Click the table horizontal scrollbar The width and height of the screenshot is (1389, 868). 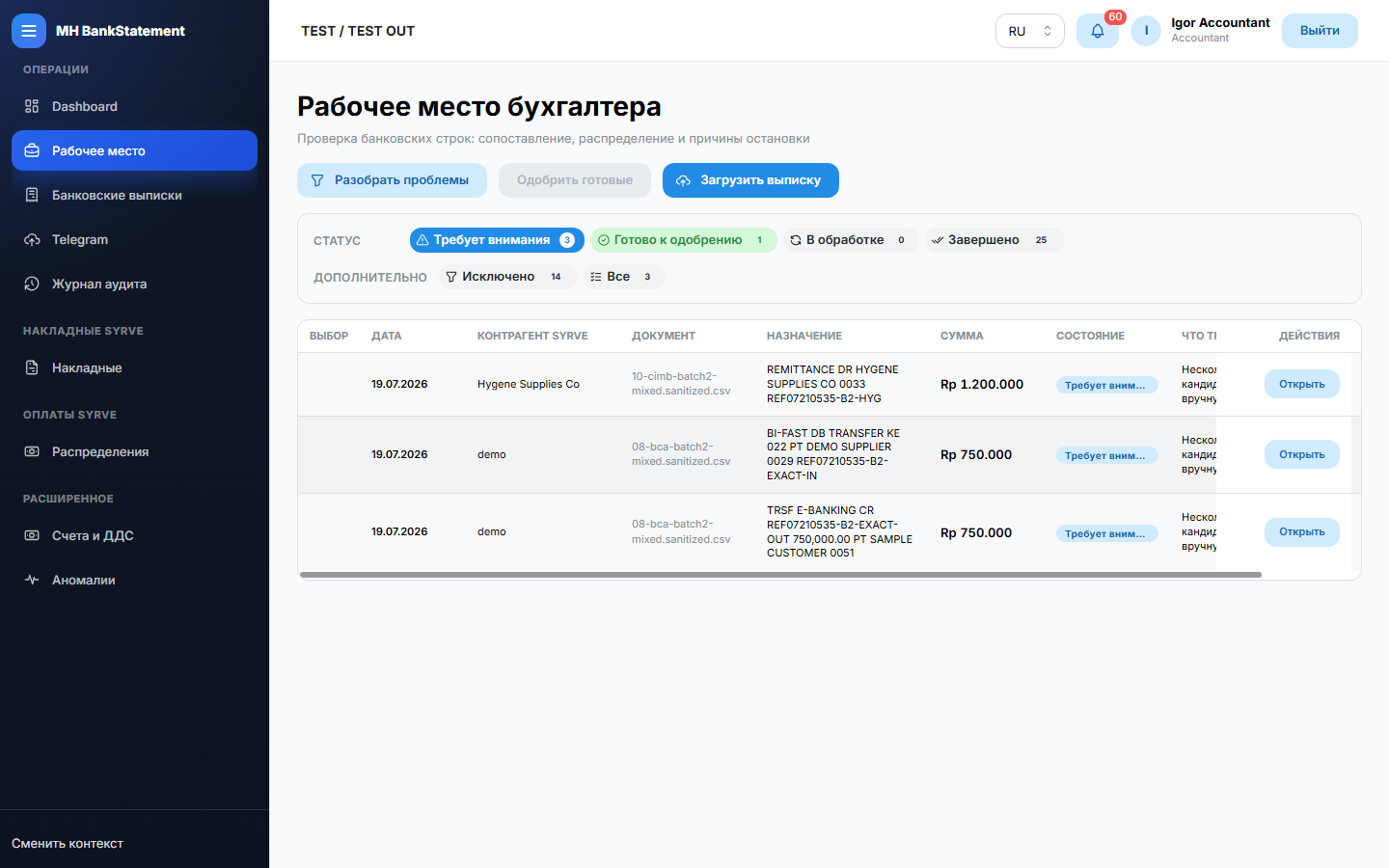pos(780,575)
